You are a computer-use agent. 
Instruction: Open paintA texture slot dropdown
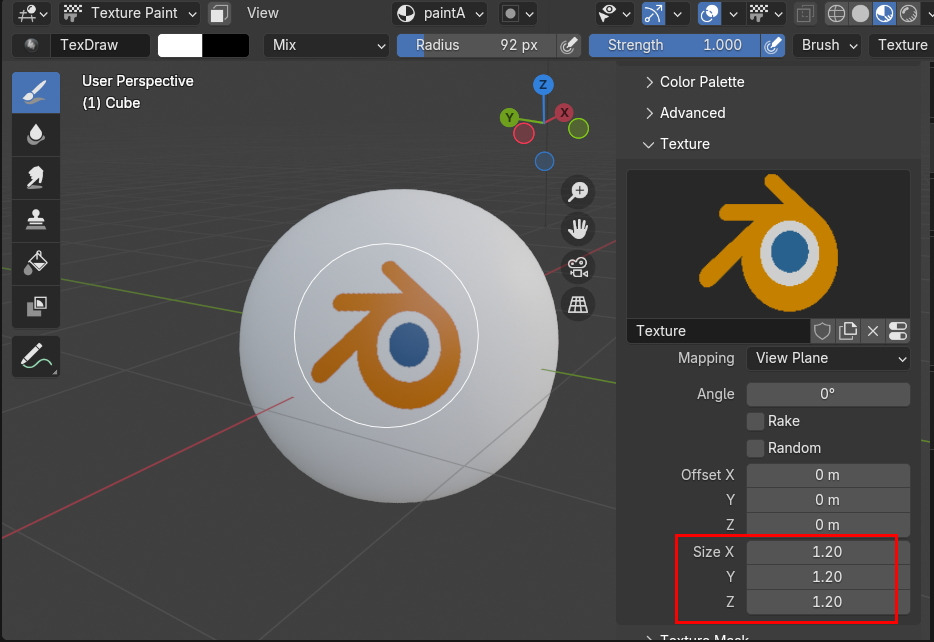coord(439,13)
